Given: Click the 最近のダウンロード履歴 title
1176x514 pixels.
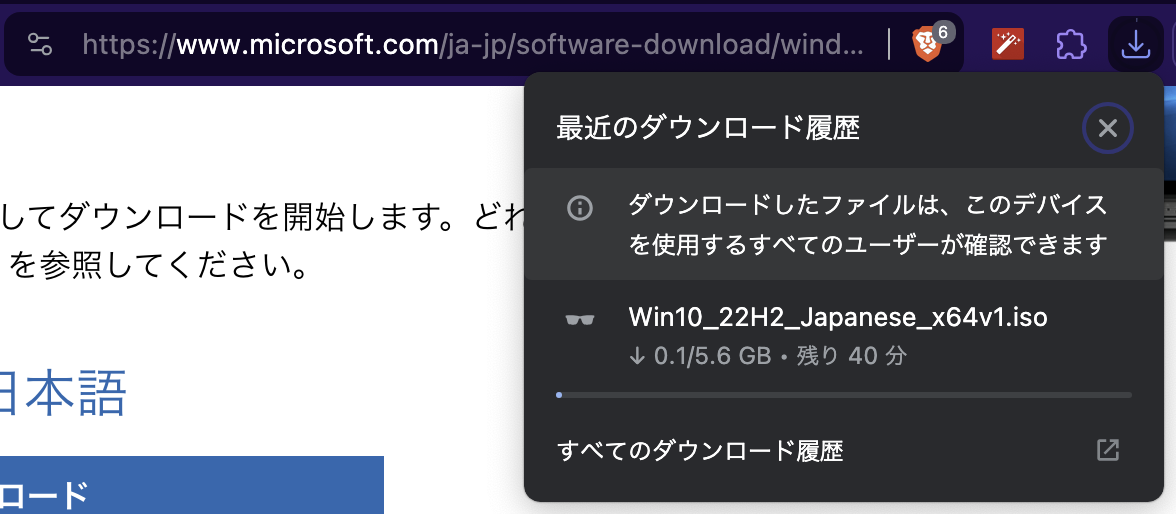Looking at the screenshot, I should [708, 129].
